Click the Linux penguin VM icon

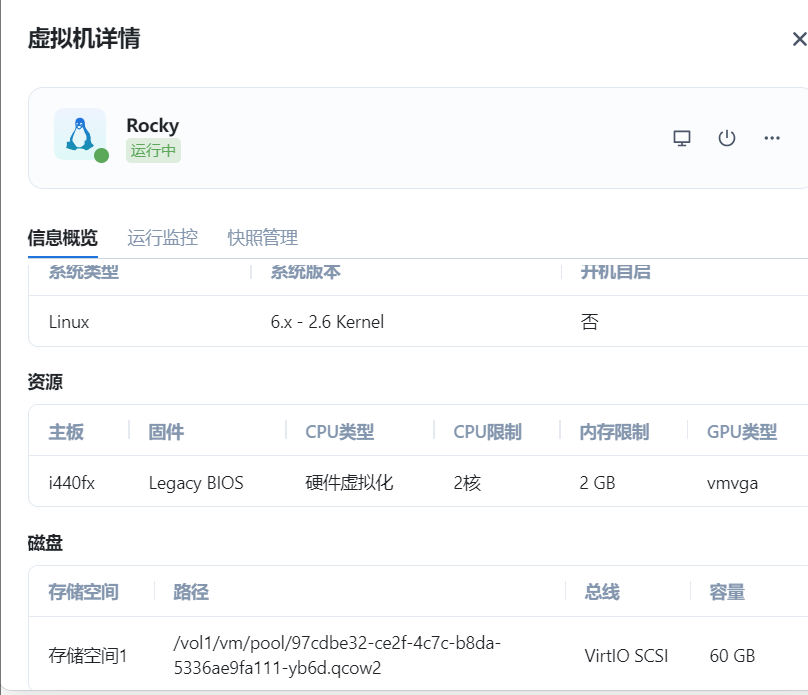[x=79, y=134]
